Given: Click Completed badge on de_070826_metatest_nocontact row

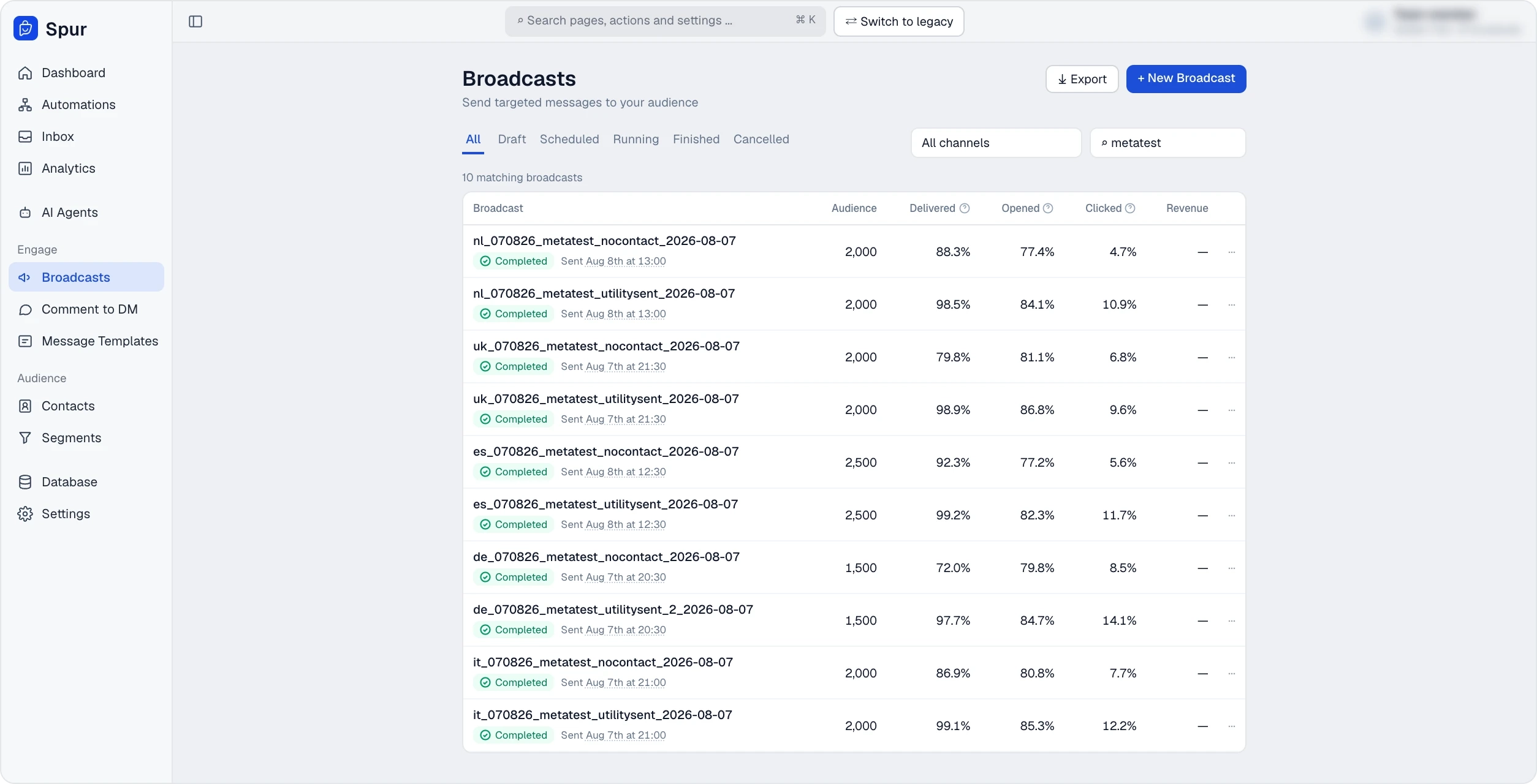Looking at the screenshot, I should [x=514, y=578].
